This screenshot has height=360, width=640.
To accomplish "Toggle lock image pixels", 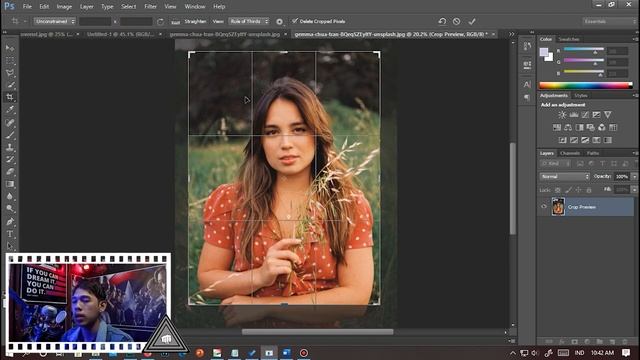I will click(568, 190).
